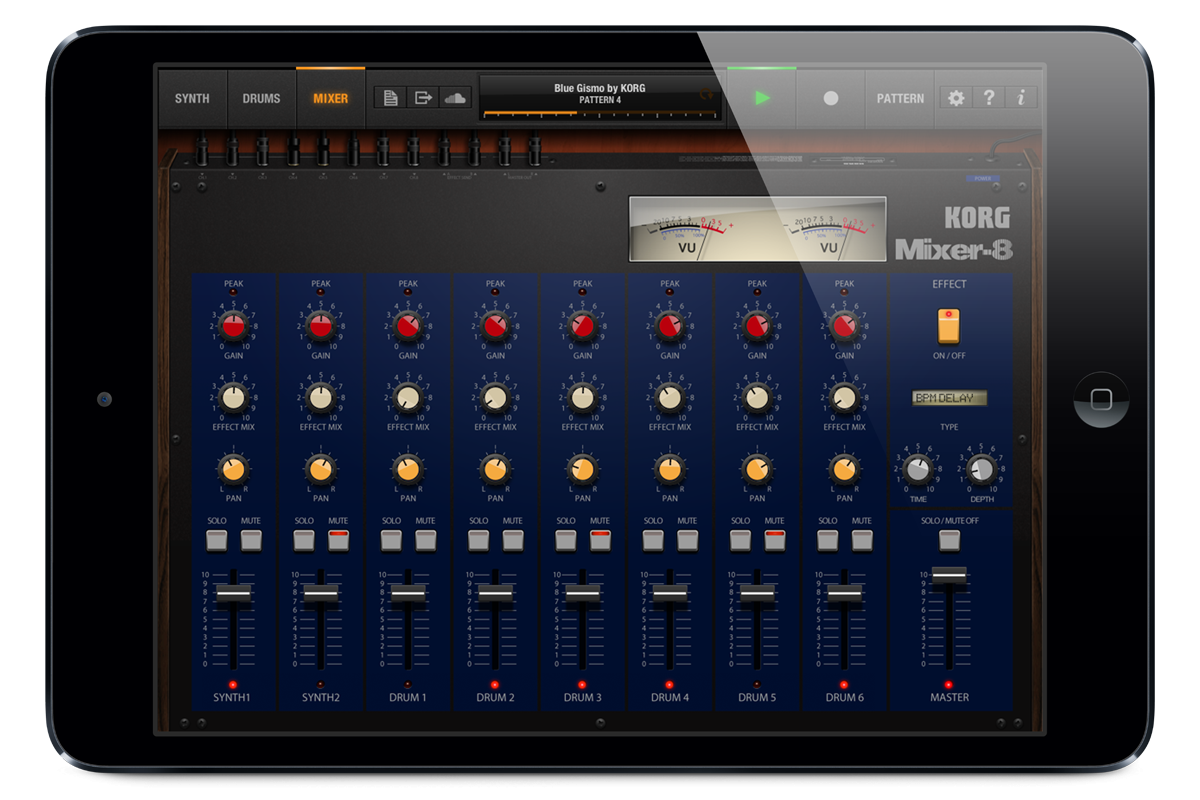Image resolution: width=1200 pixels, height=800 pixels.
Task: Solo the SYNTH2 channel
Action: tap(303, 540)
